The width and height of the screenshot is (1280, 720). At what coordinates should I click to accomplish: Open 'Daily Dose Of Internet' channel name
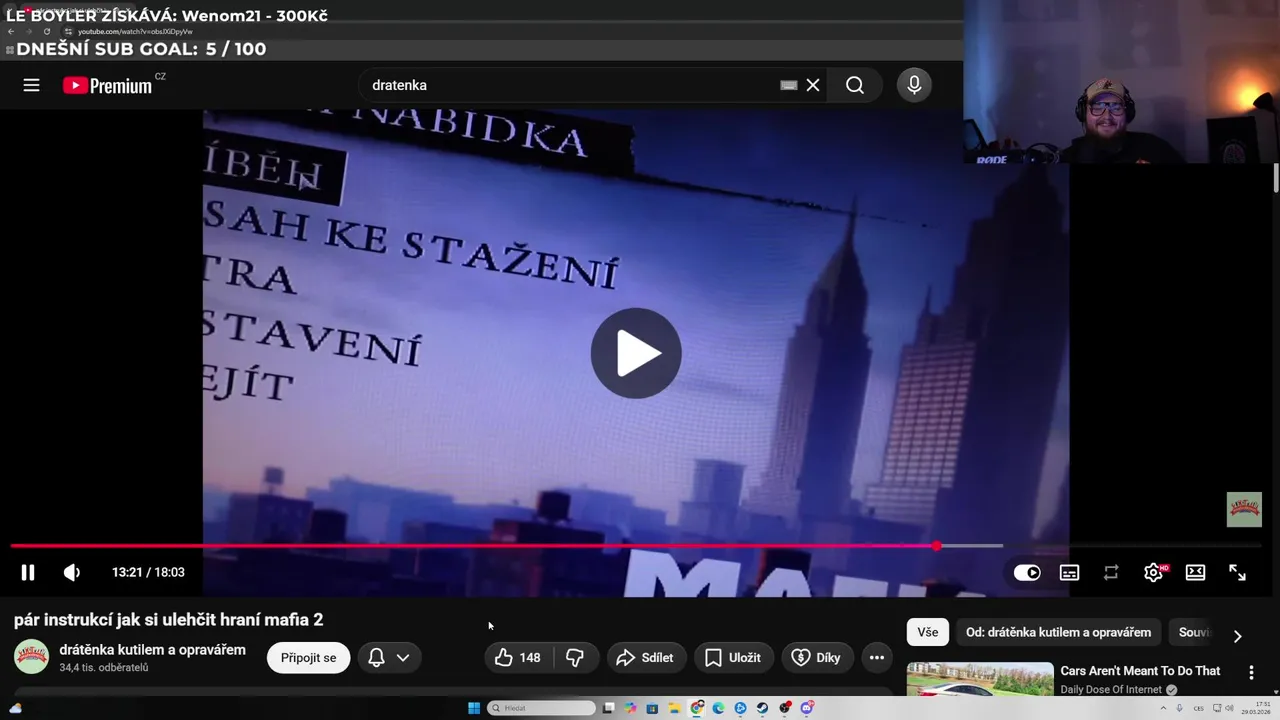tap(1112, 690)
